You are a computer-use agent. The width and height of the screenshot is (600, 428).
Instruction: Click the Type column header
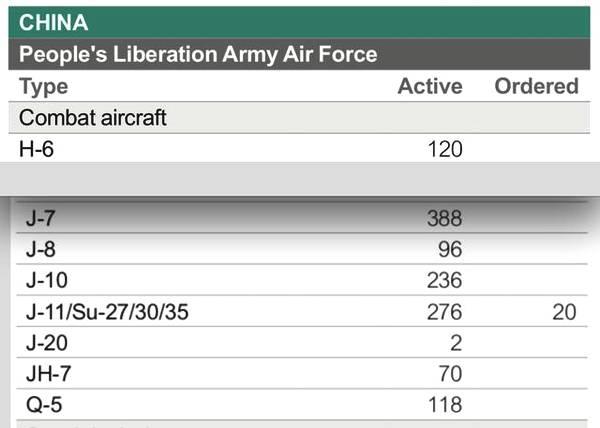coord(43,86)
